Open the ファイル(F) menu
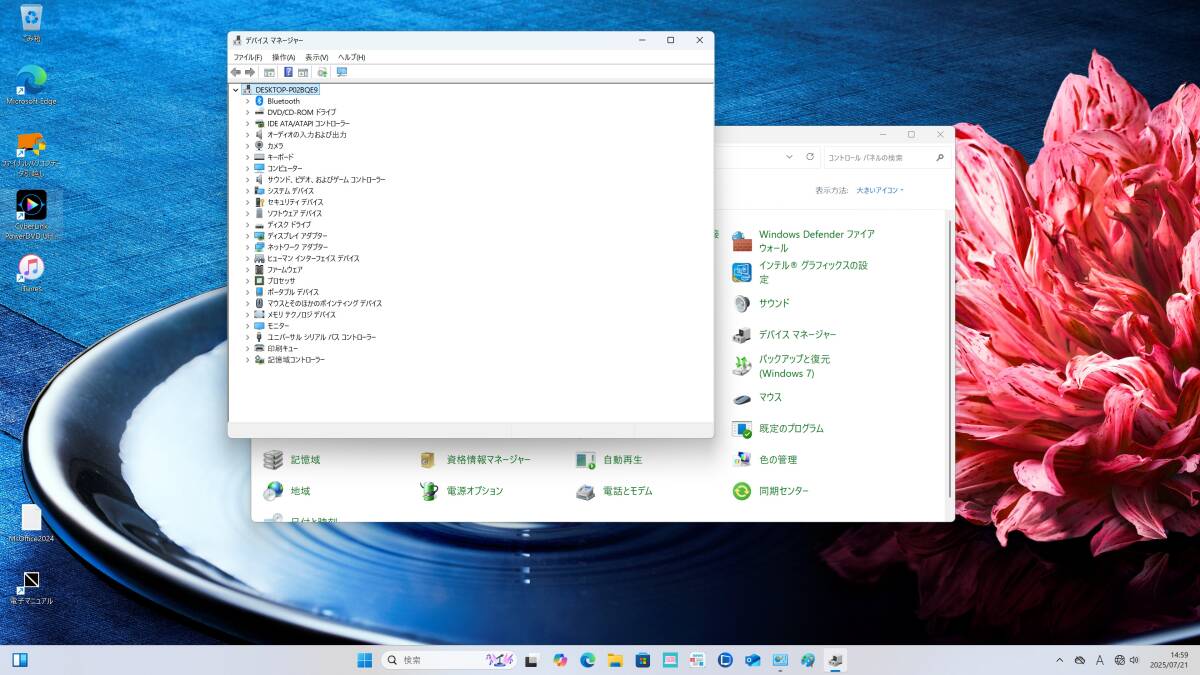Screen dimensions: 1200x675 (x=248, y=57)
